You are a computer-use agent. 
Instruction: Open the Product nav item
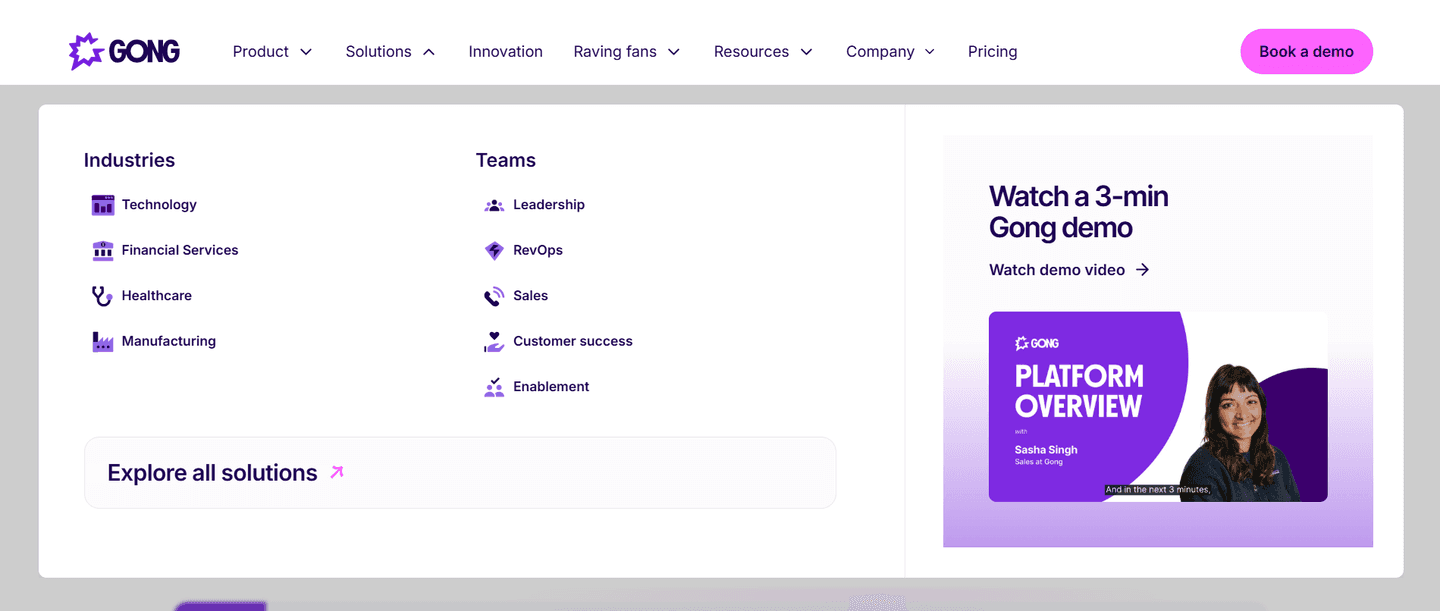coord(261,51)
